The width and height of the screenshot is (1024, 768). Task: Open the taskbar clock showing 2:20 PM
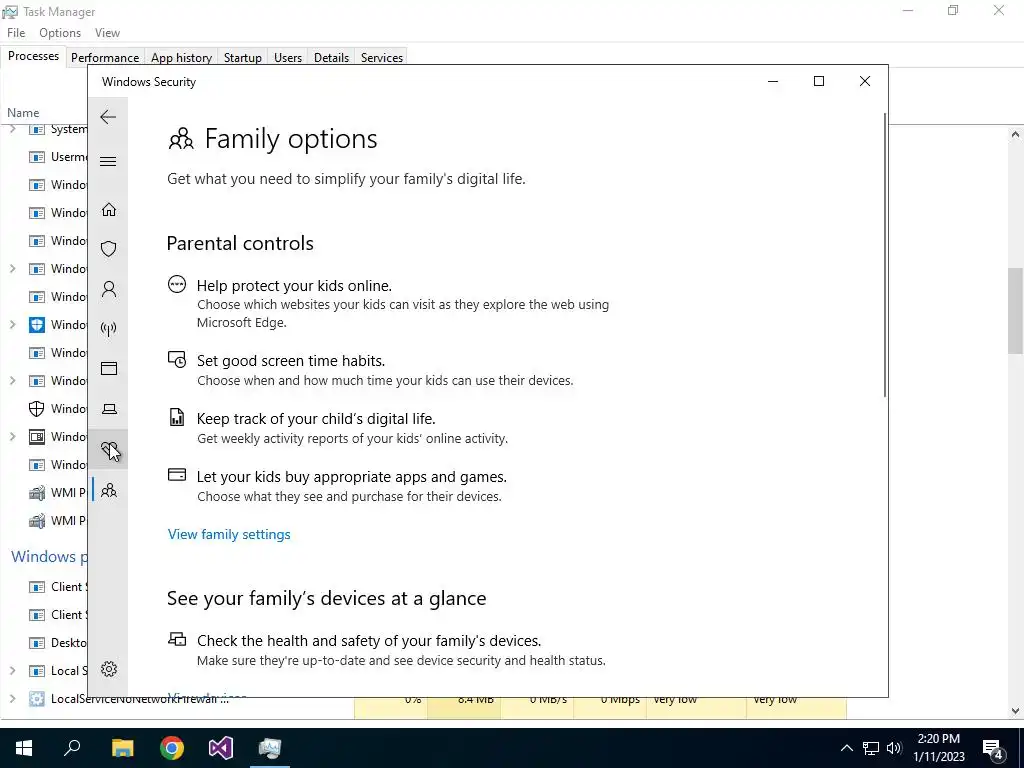click(938, 748)
